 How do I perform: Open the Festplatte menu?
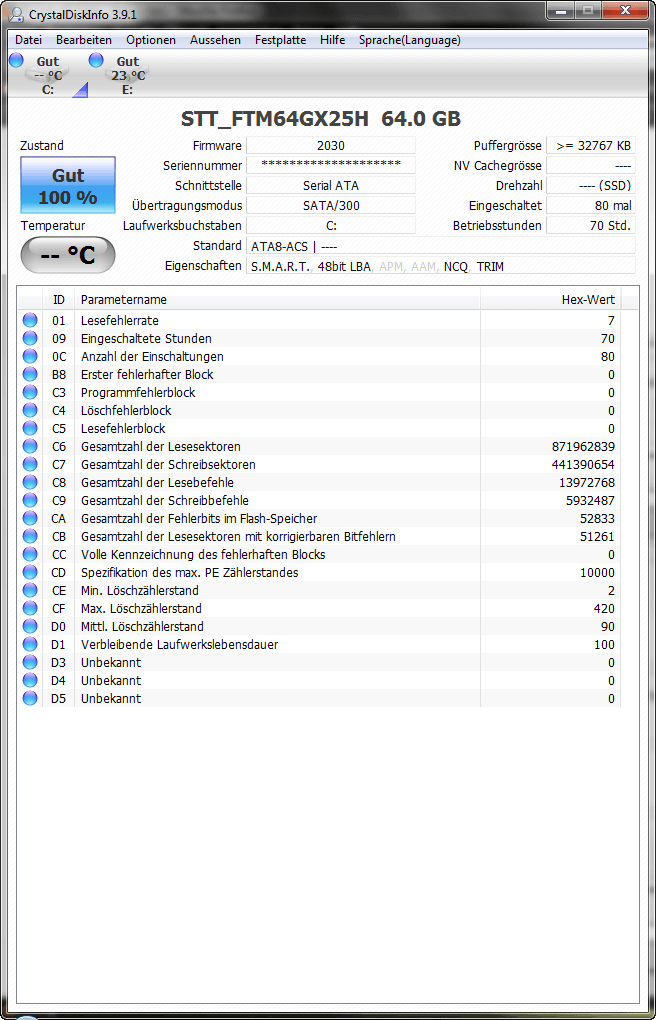[280, 40]
